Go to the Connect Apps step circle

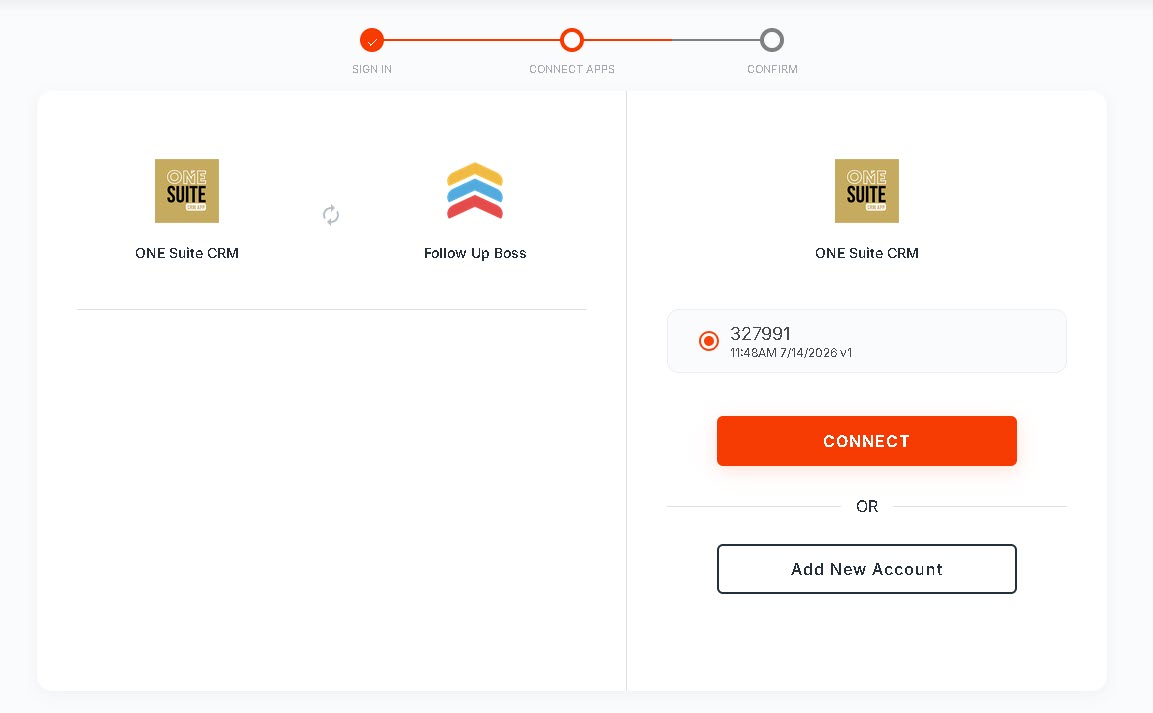(x=572, y=40)
